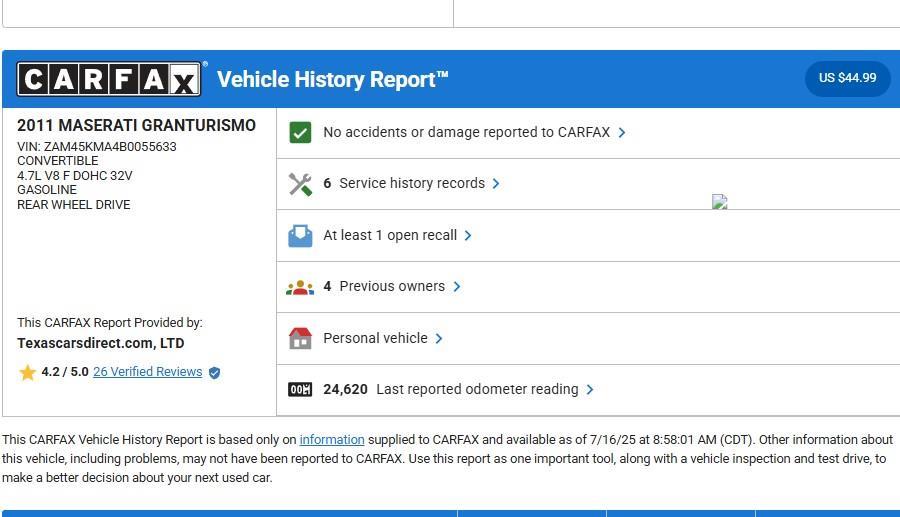Viewport: 900px width, 517px height.
Task: Follow the information link in disclaimer
Action: [331, 440]
